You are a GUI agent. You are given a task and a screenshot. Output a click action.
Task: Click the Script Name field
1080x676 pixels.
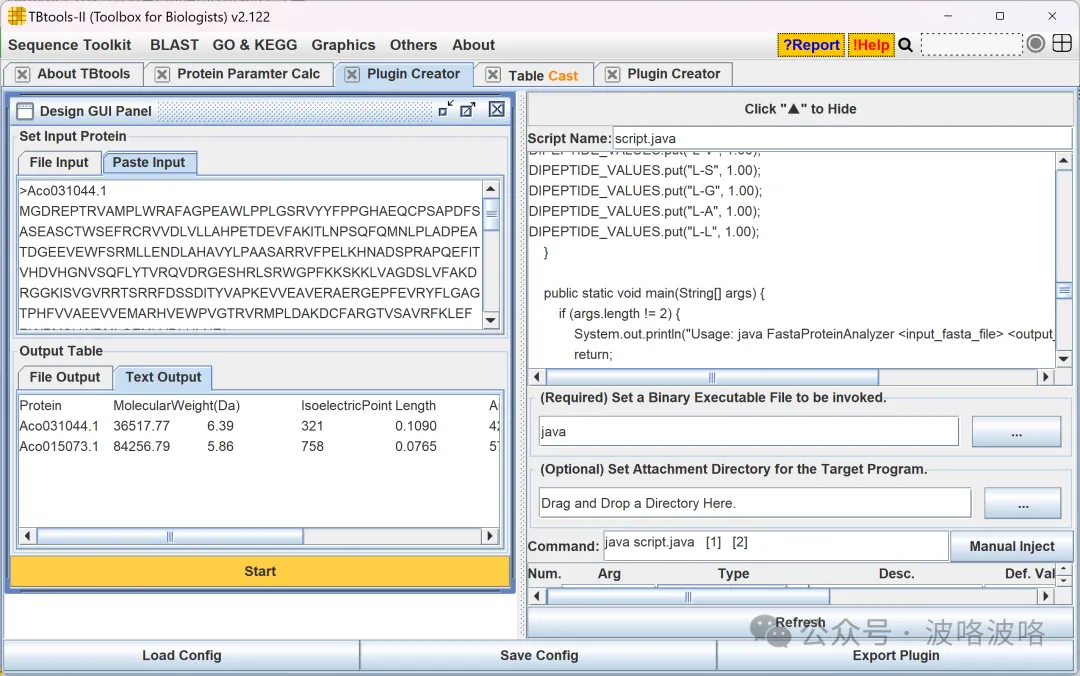tap(842, 139)
